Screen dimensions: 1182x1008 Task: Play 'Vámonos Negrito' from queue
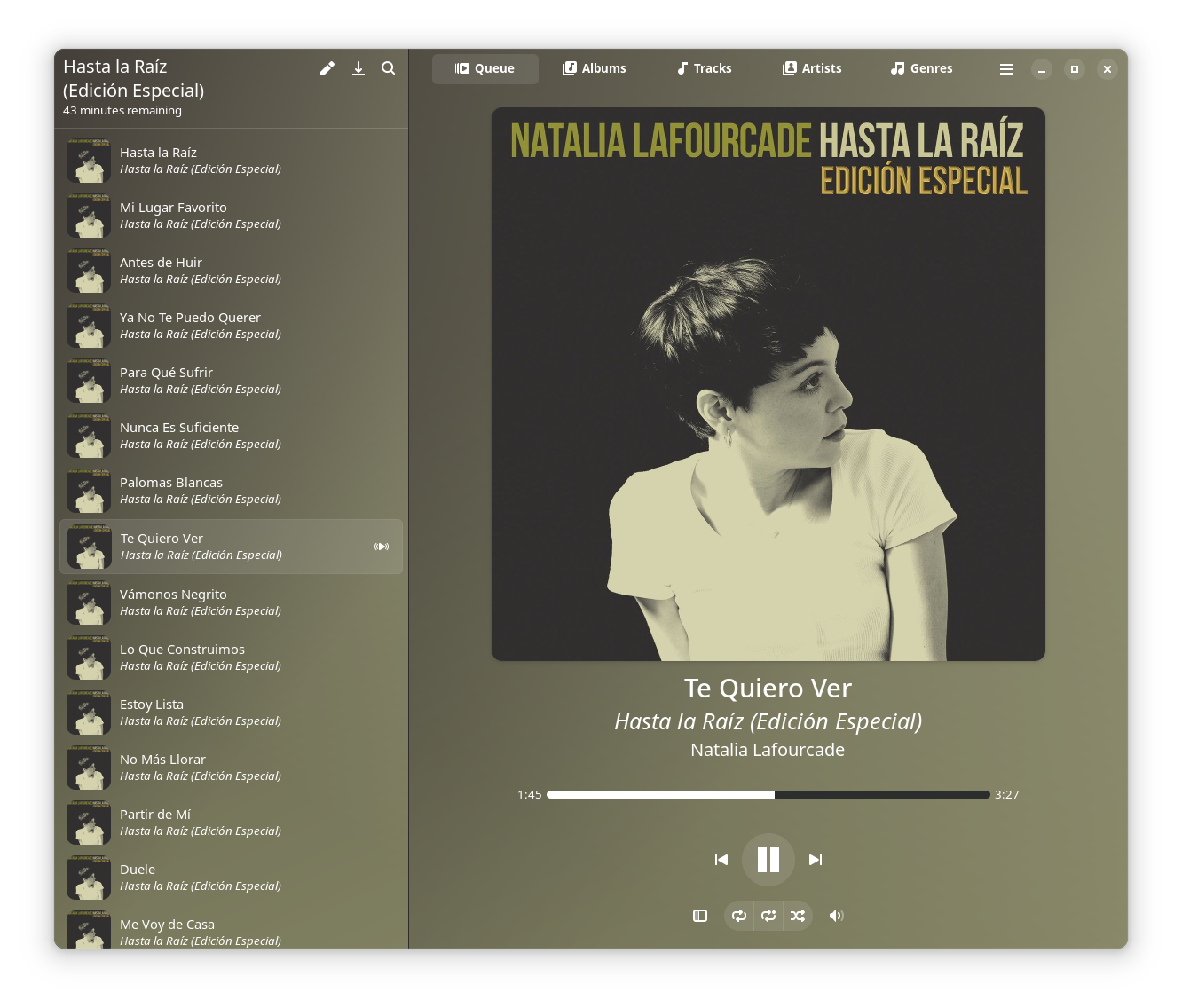tap(231, 602)
